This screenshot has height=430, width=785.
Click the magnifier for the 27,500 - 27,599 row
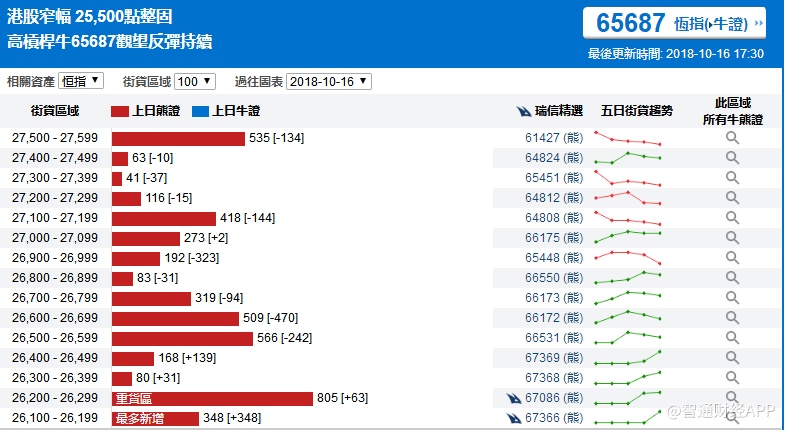tap(732, 138)
